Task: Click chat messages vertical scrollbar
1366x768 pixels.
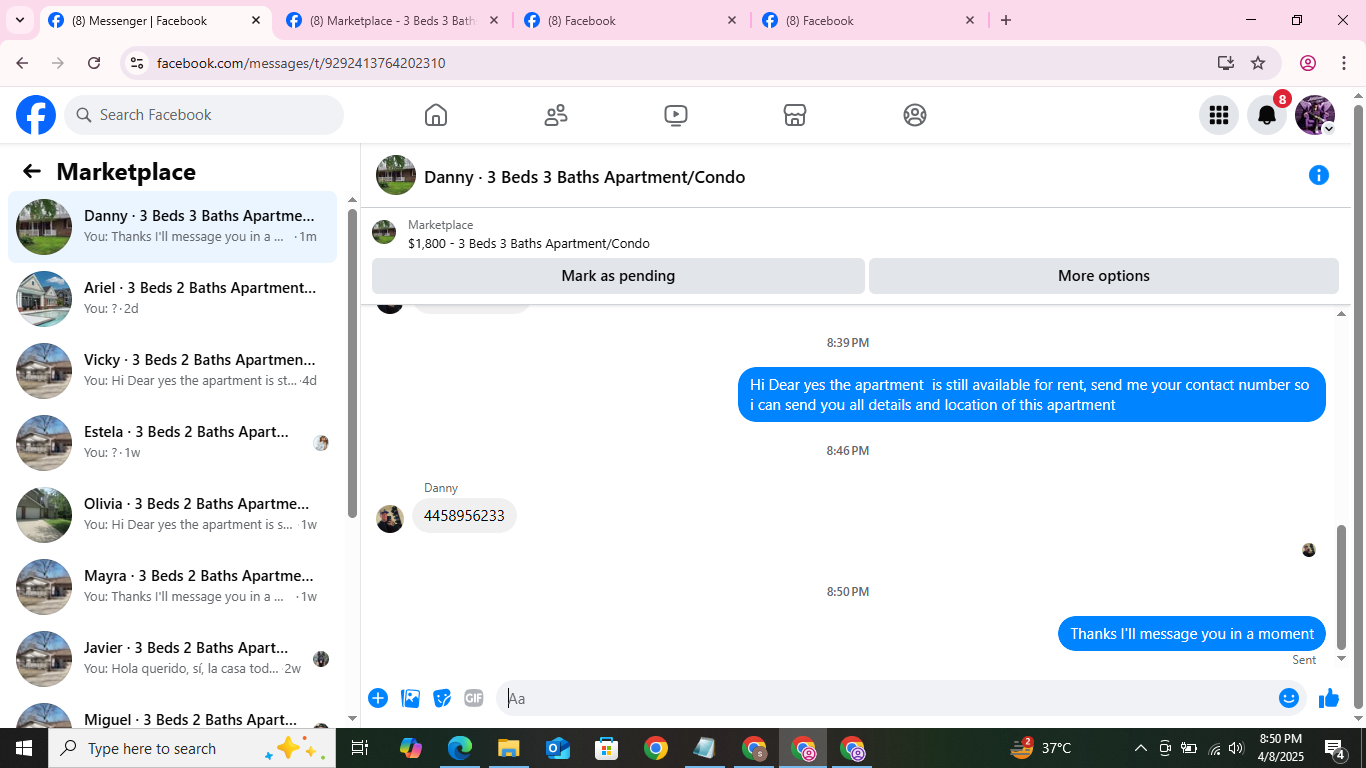Action: [1342, 587]
